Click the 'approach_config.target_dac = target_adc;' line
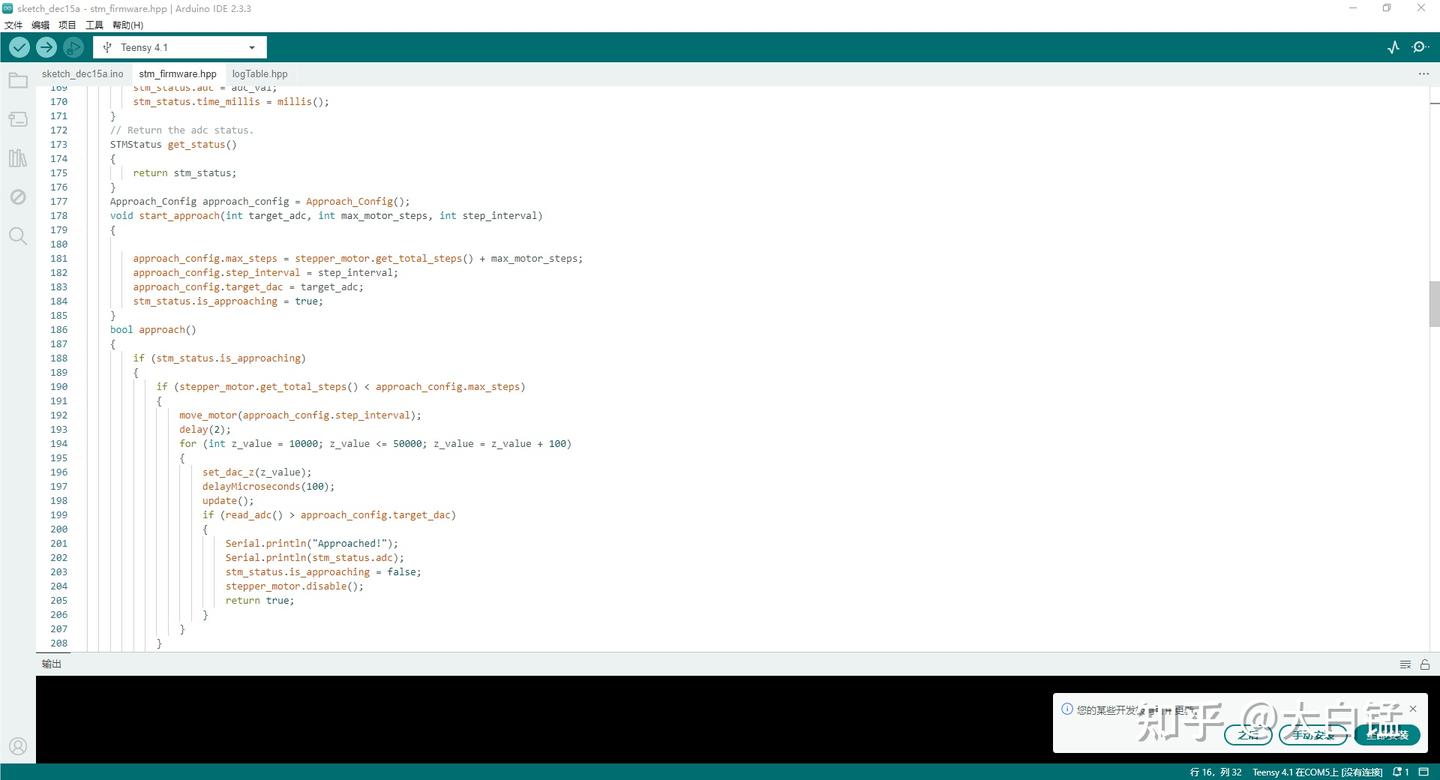Screen dimensions: 1440x780 (x=248, y=287)
